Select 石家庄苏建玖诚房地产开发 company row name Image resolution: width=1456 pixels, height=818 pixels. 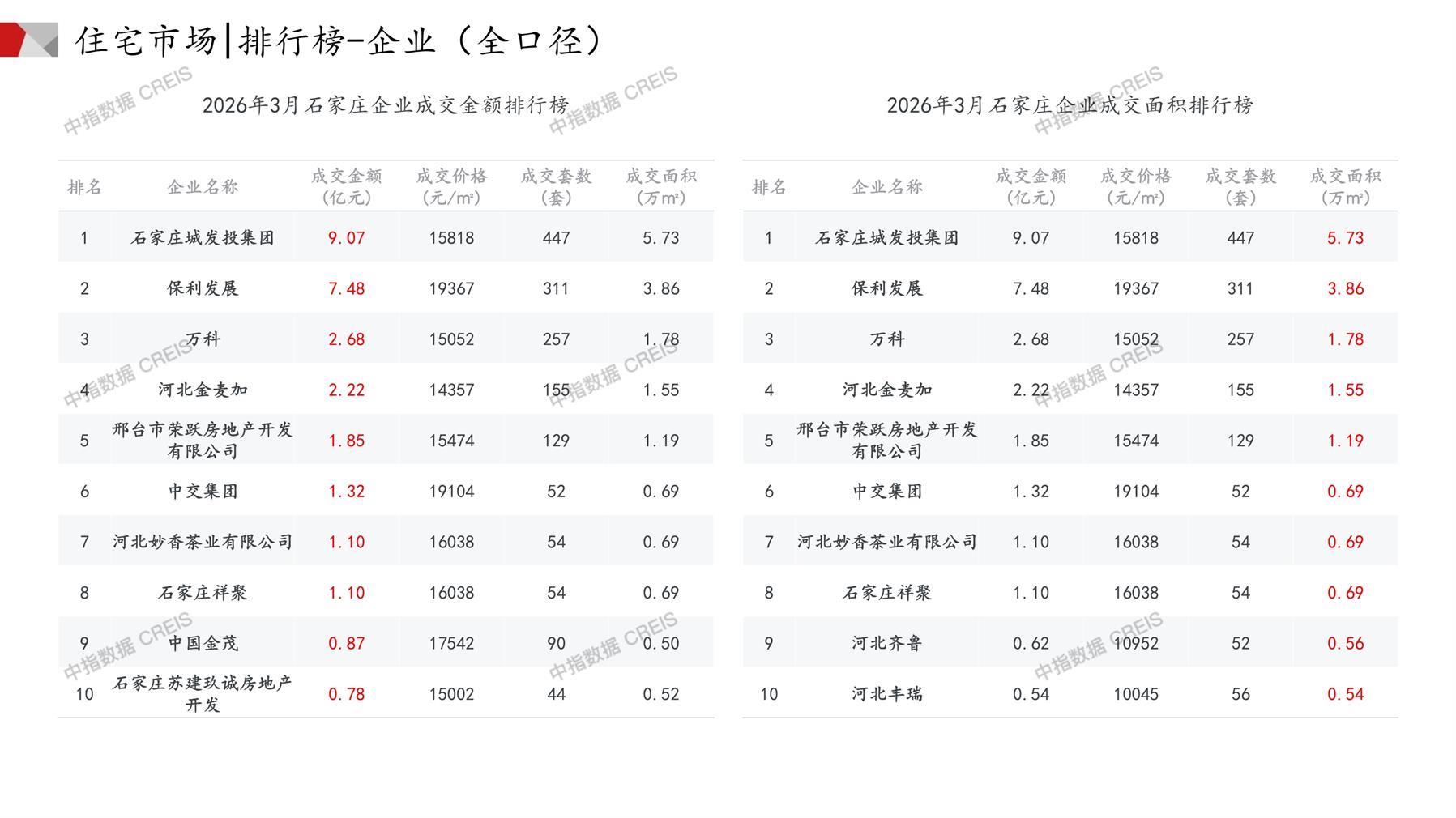point(203,694)
